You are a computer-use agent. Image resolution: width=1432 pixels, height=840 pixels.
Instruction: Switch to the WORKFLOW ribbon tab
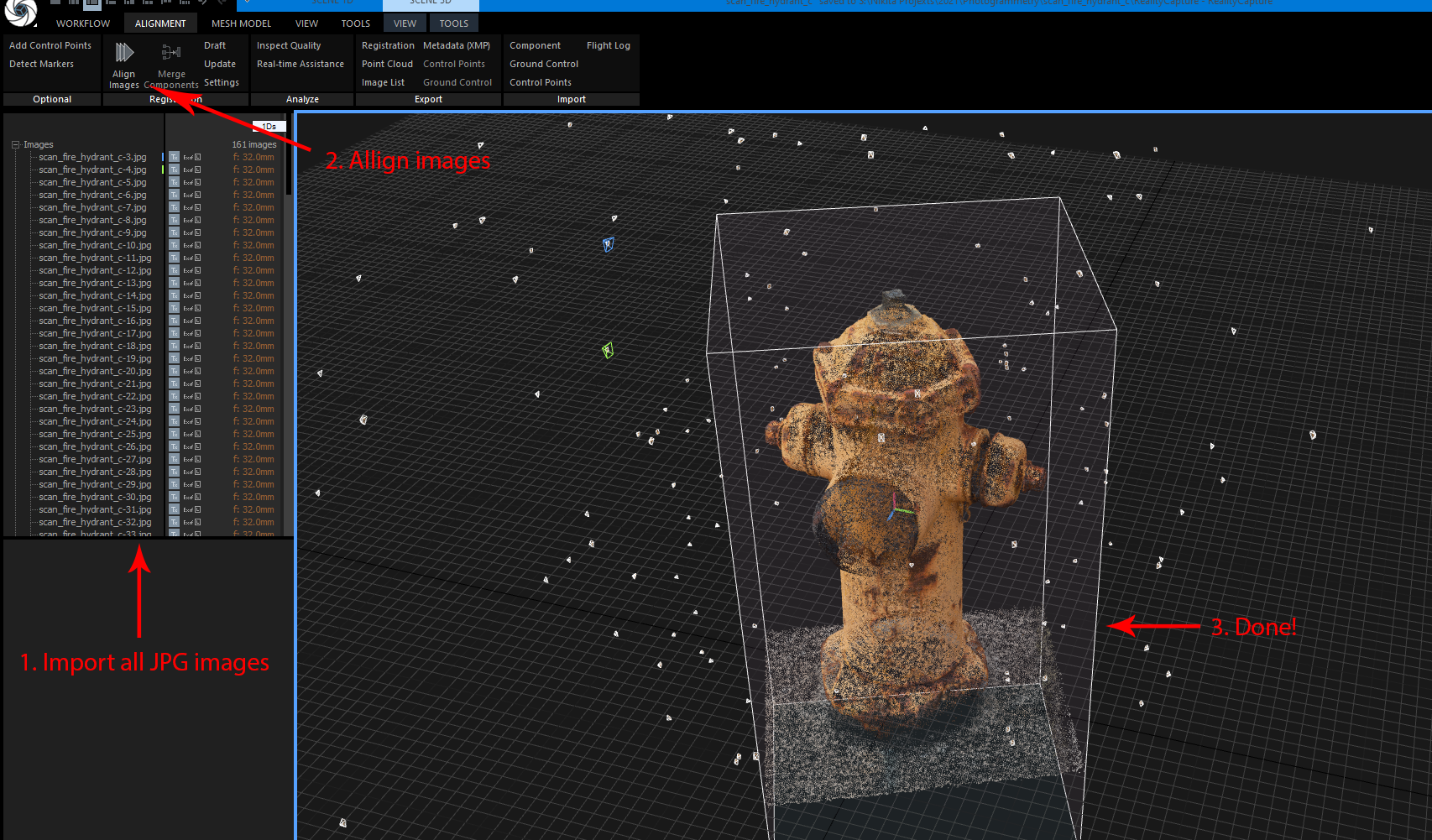point(83,23)
